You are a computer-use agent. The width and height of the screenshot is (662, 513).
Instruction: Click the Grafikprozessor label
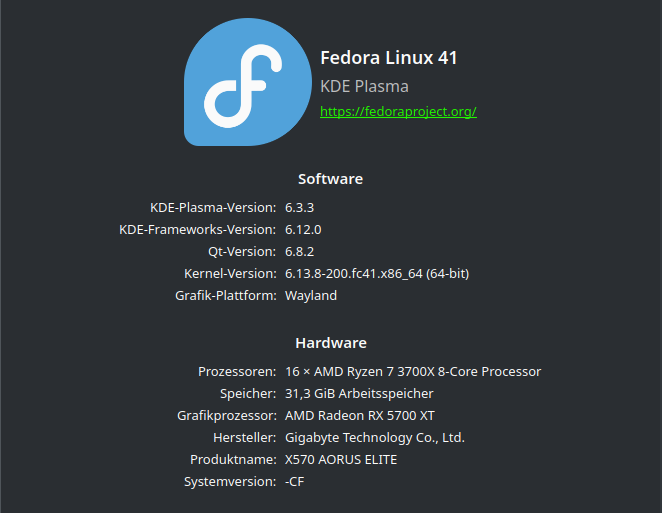coord(226,415)
